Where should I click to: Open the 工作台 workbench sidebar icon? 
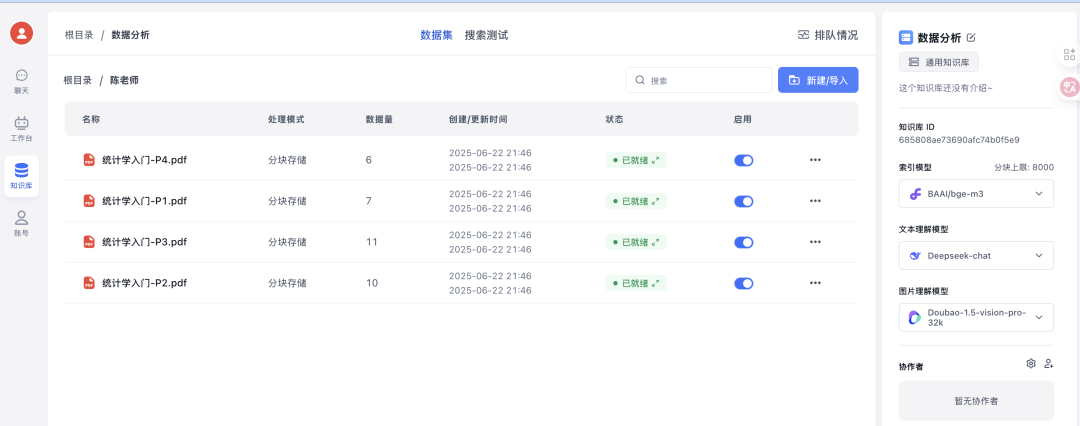(x=21, y=128)
